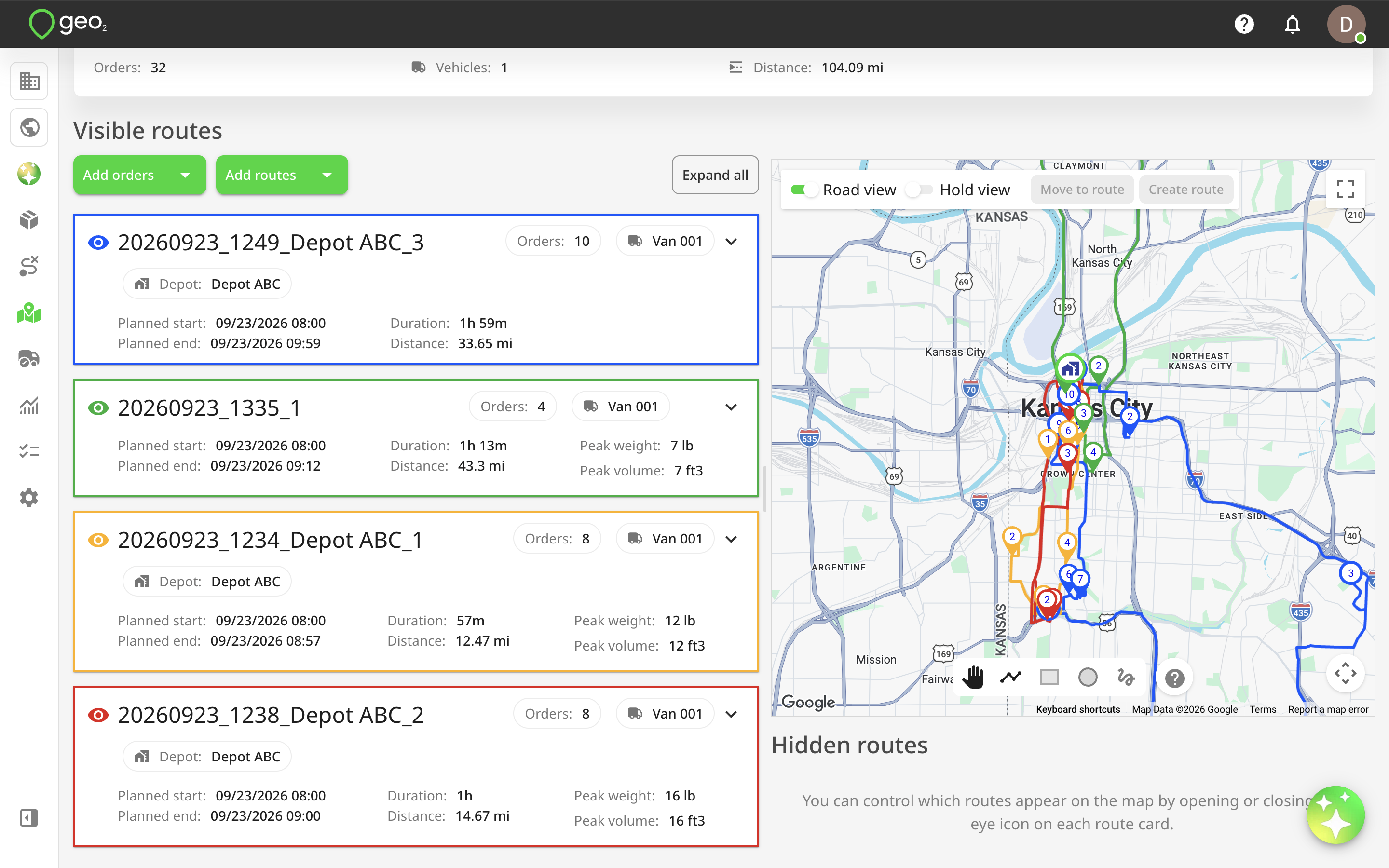Open the package box sidebar icon

(x=29, y=220)
